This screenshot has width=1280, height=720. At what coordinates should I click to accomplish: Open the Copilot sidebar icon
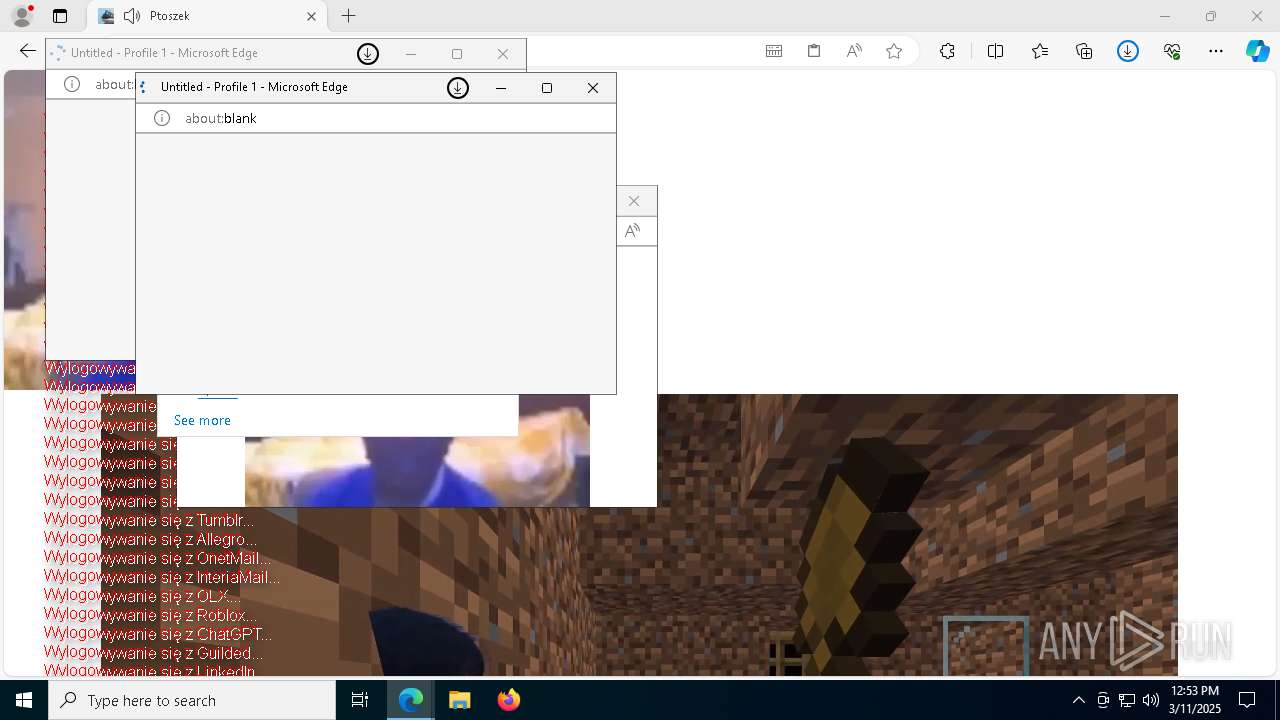(1258, 51)
